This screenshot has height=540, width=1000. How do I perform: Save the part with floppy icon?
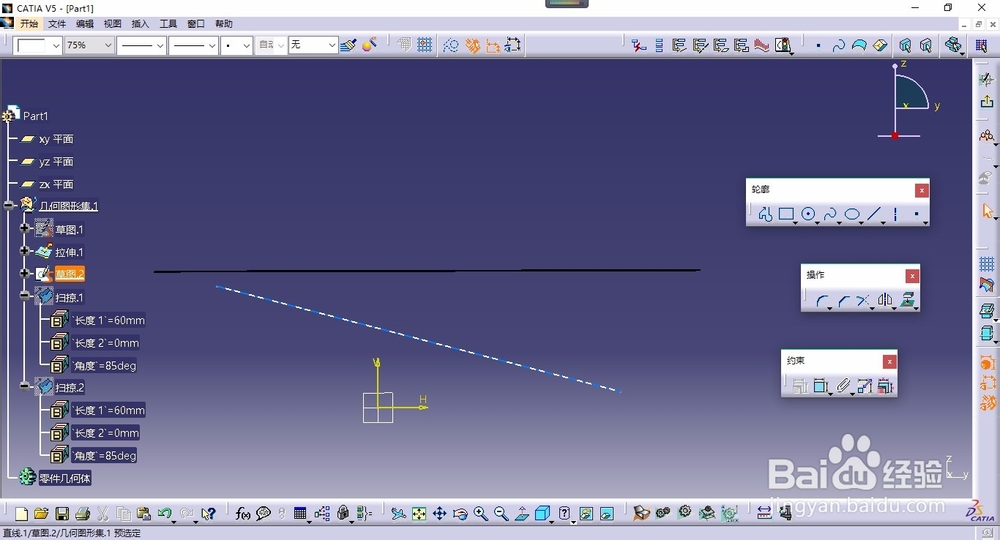(62, 513)
